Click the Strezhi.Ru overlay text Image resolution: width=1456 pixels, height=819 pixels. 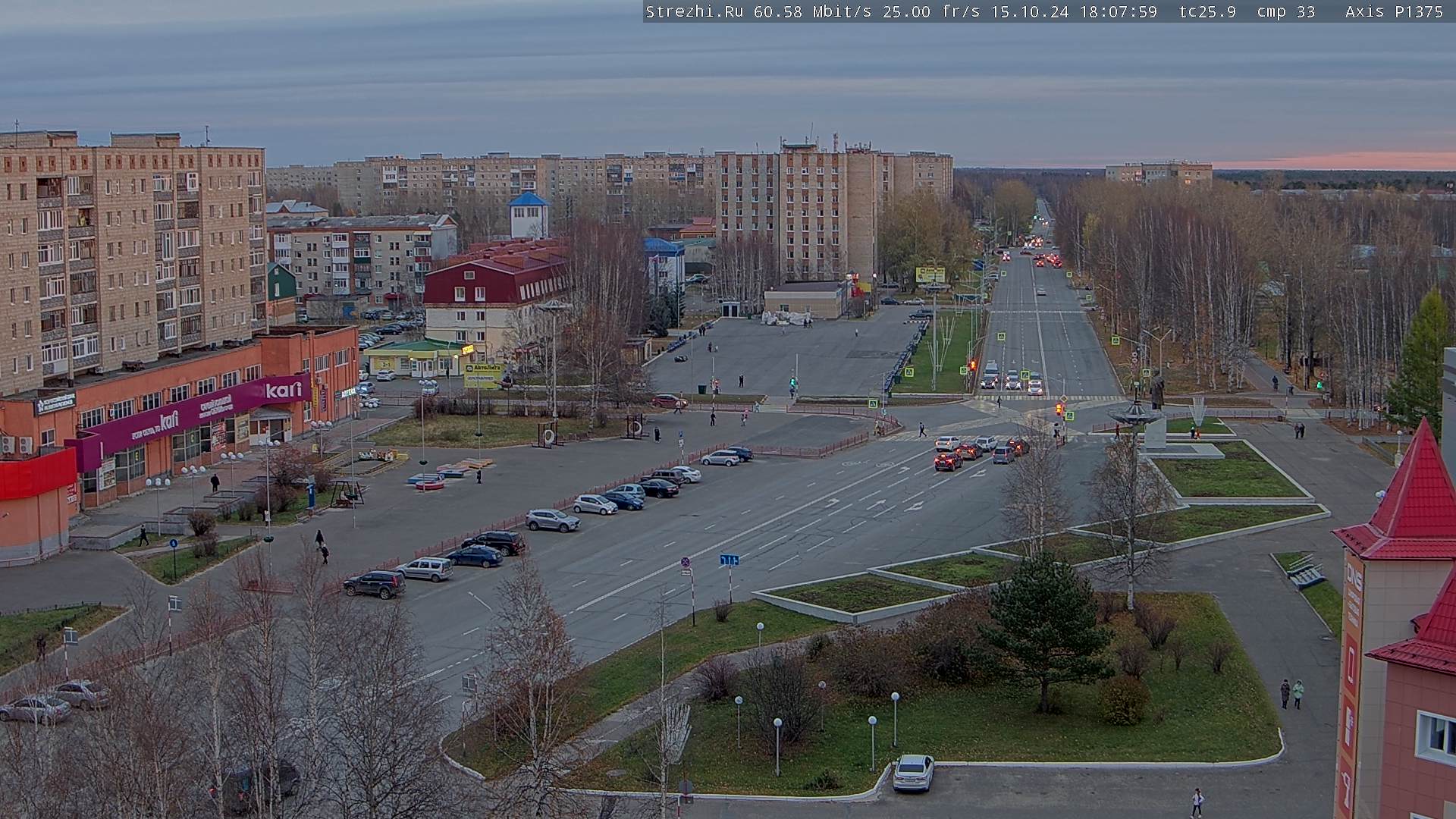pyautogui.click(x=694, y=11)
